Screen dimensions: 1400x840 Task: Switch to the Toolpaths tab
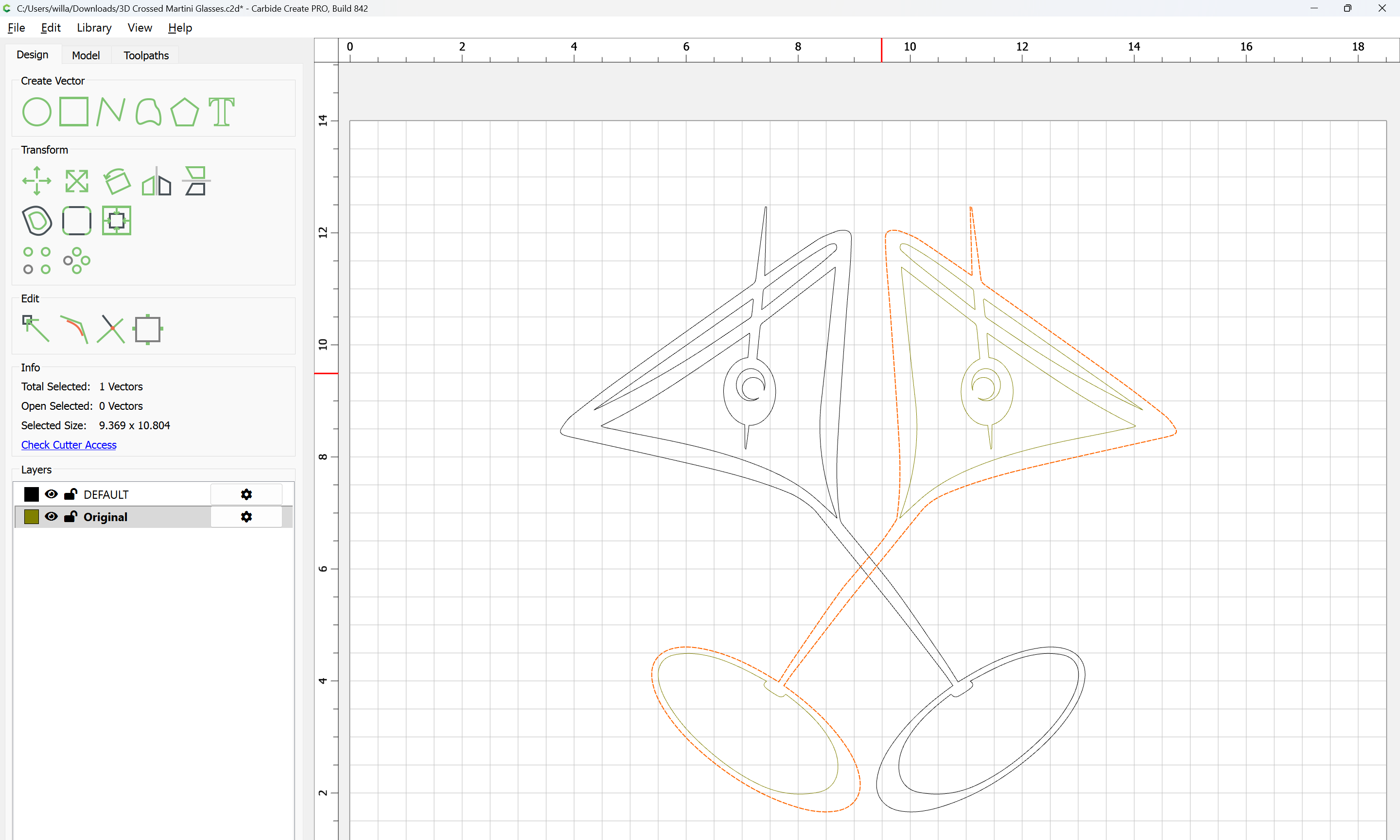[146, 55]
